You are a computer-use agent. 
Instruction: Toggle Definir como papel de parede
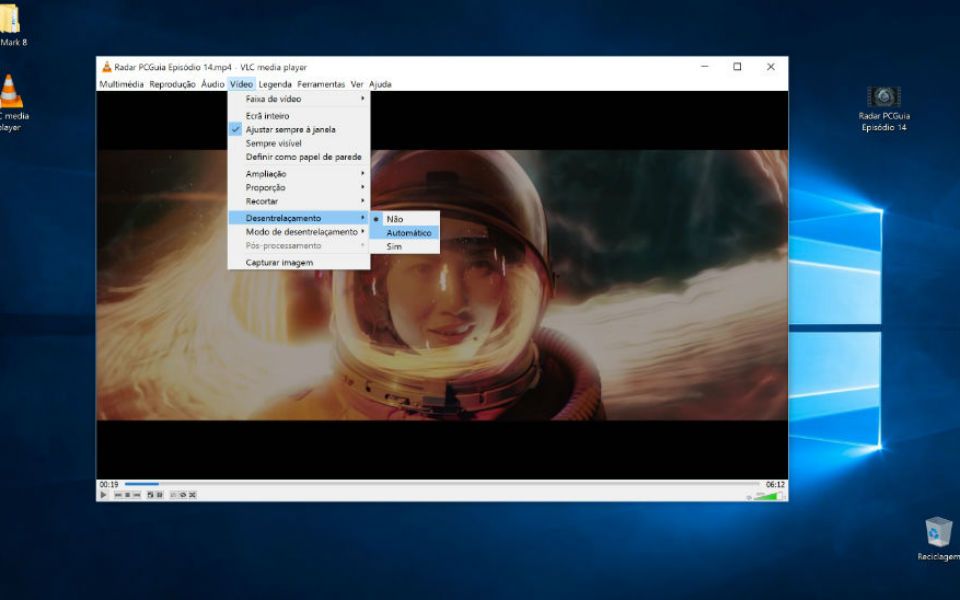pos(299,157)
